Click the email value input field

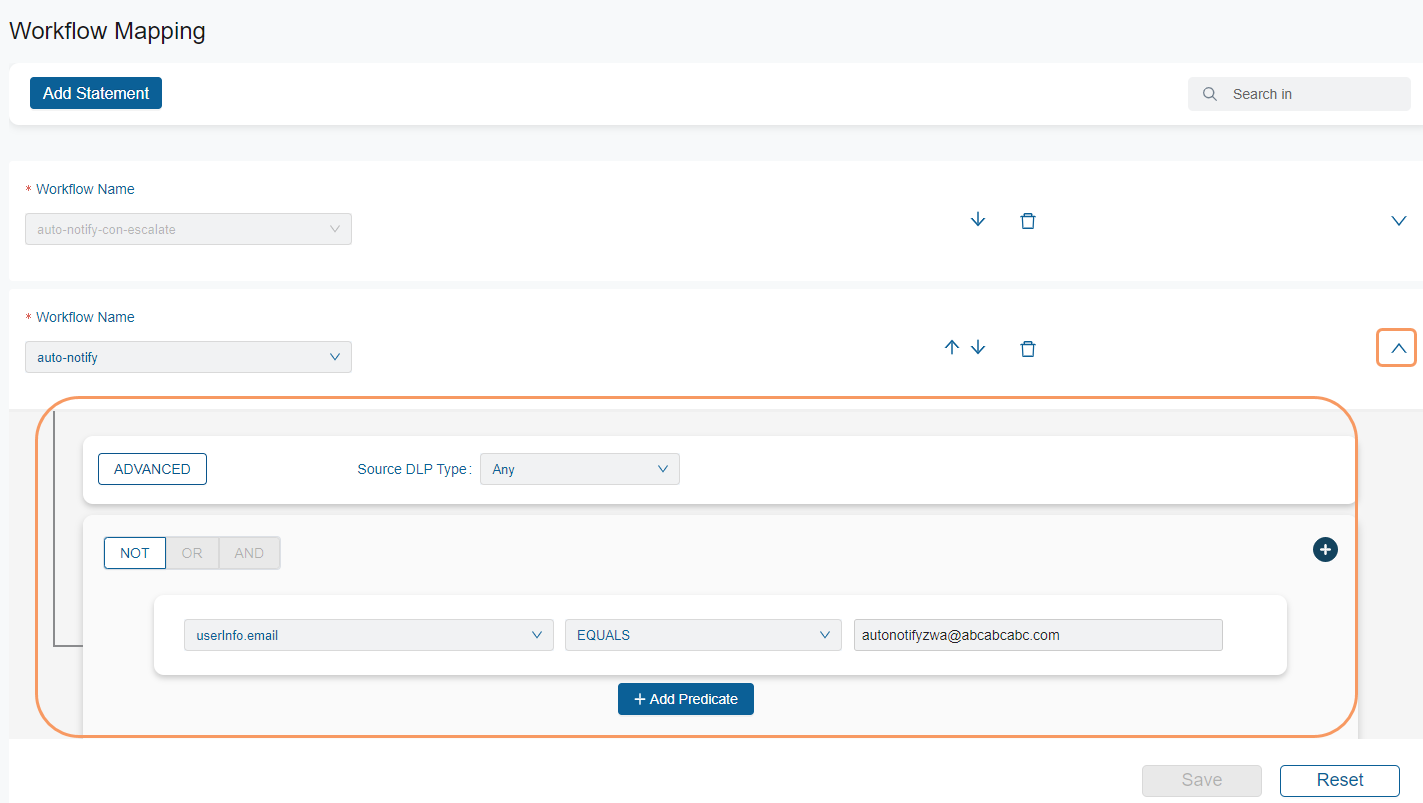(1037, 635)
